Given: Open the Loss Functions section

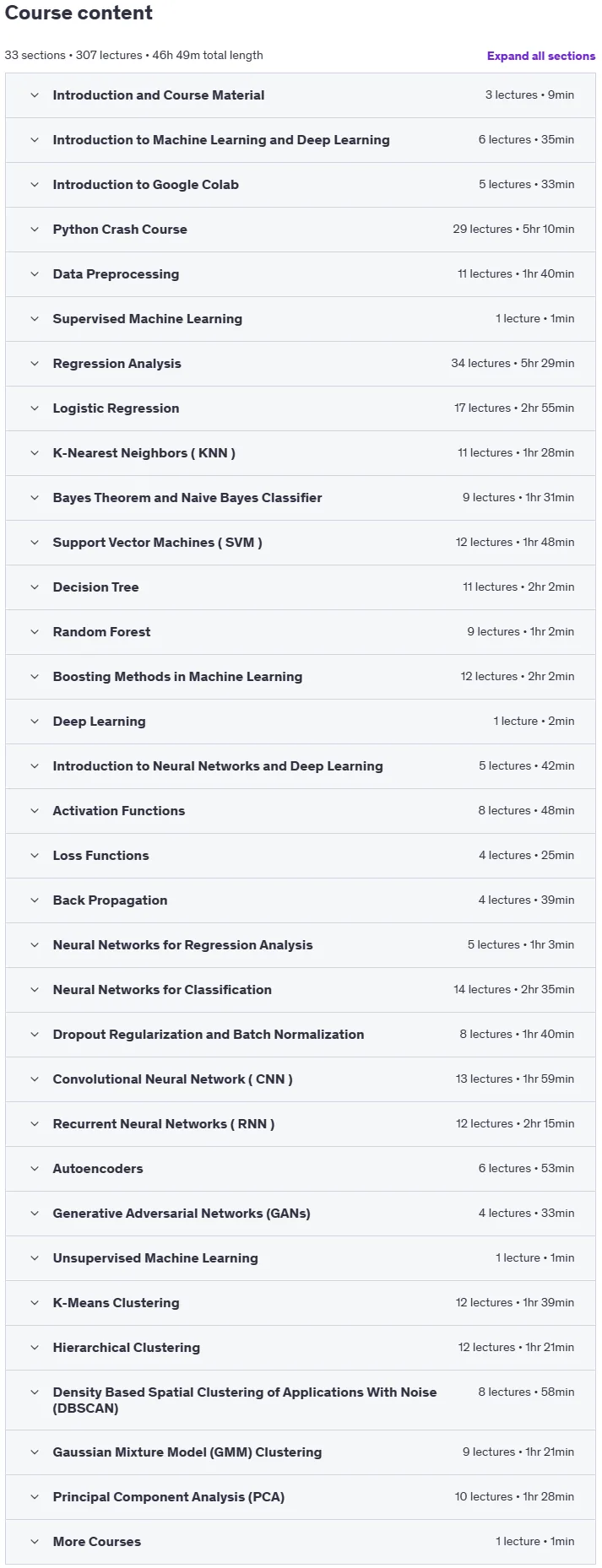Looking at the screenshot, I should [x=301, y=856].
